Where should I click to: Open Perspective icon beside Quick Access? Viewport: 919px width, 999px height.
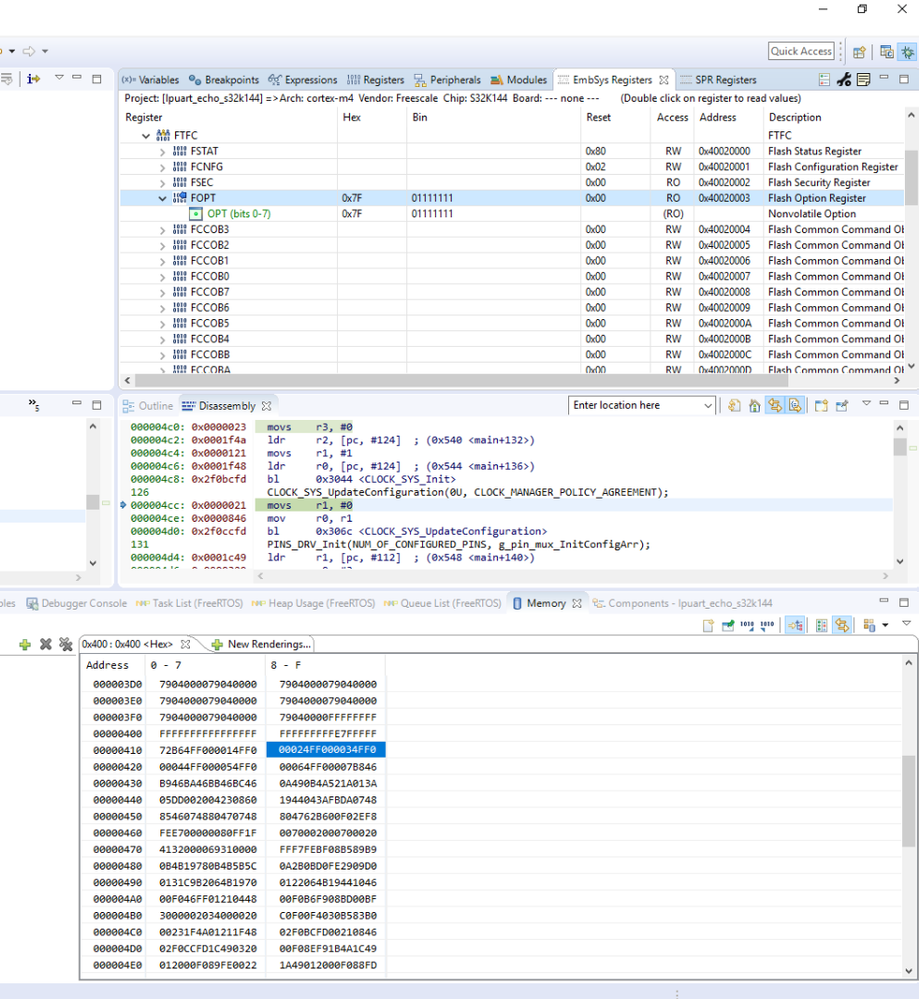[859, 52]
